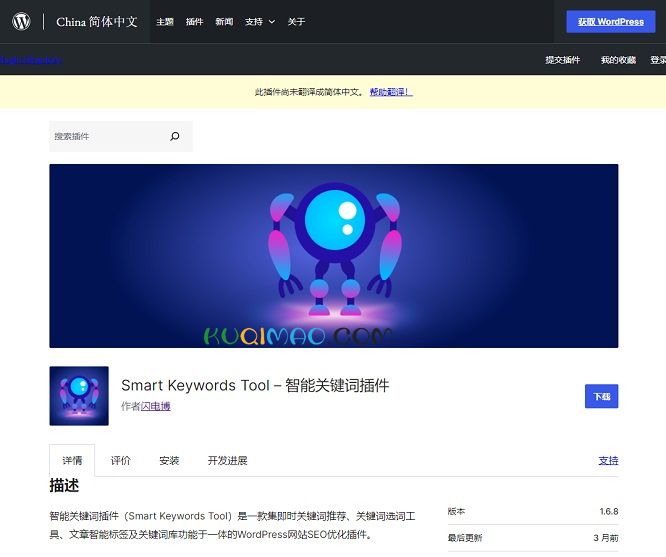Focus the 搜索插件 search field
This screenshot has height=557, width=666.
[121, 136]
